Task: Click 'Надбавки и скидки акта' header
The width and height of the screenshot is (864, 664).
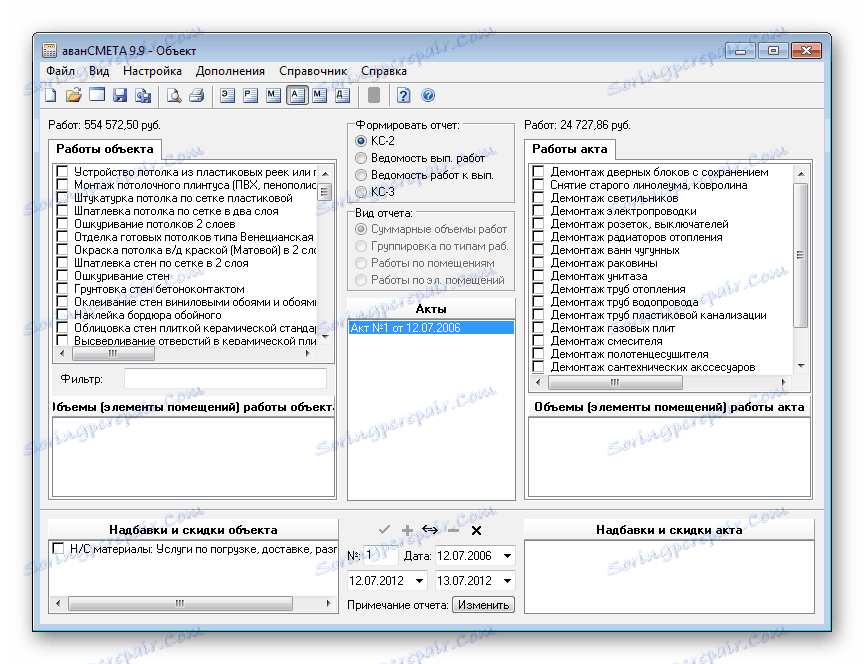Action: tap(669, 530)
